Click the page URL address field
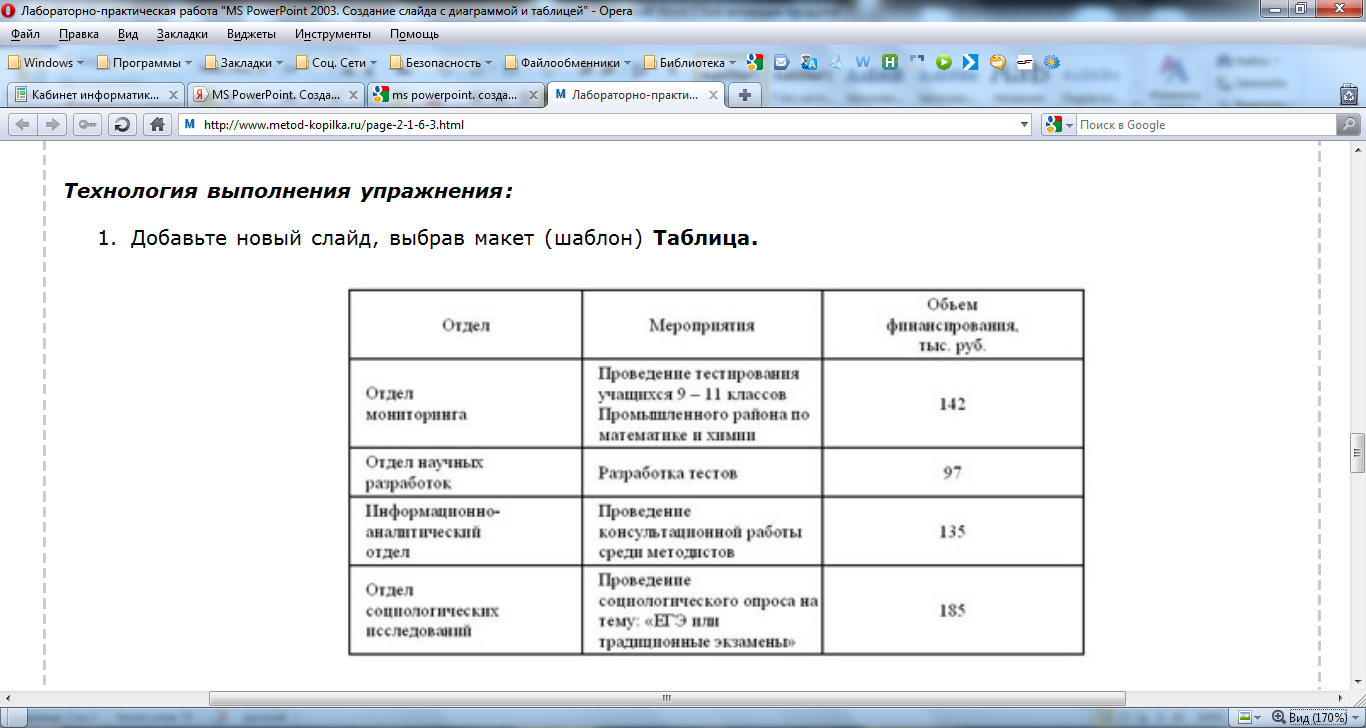This screenshot has width=1366, height=728. tap(605, 125)
